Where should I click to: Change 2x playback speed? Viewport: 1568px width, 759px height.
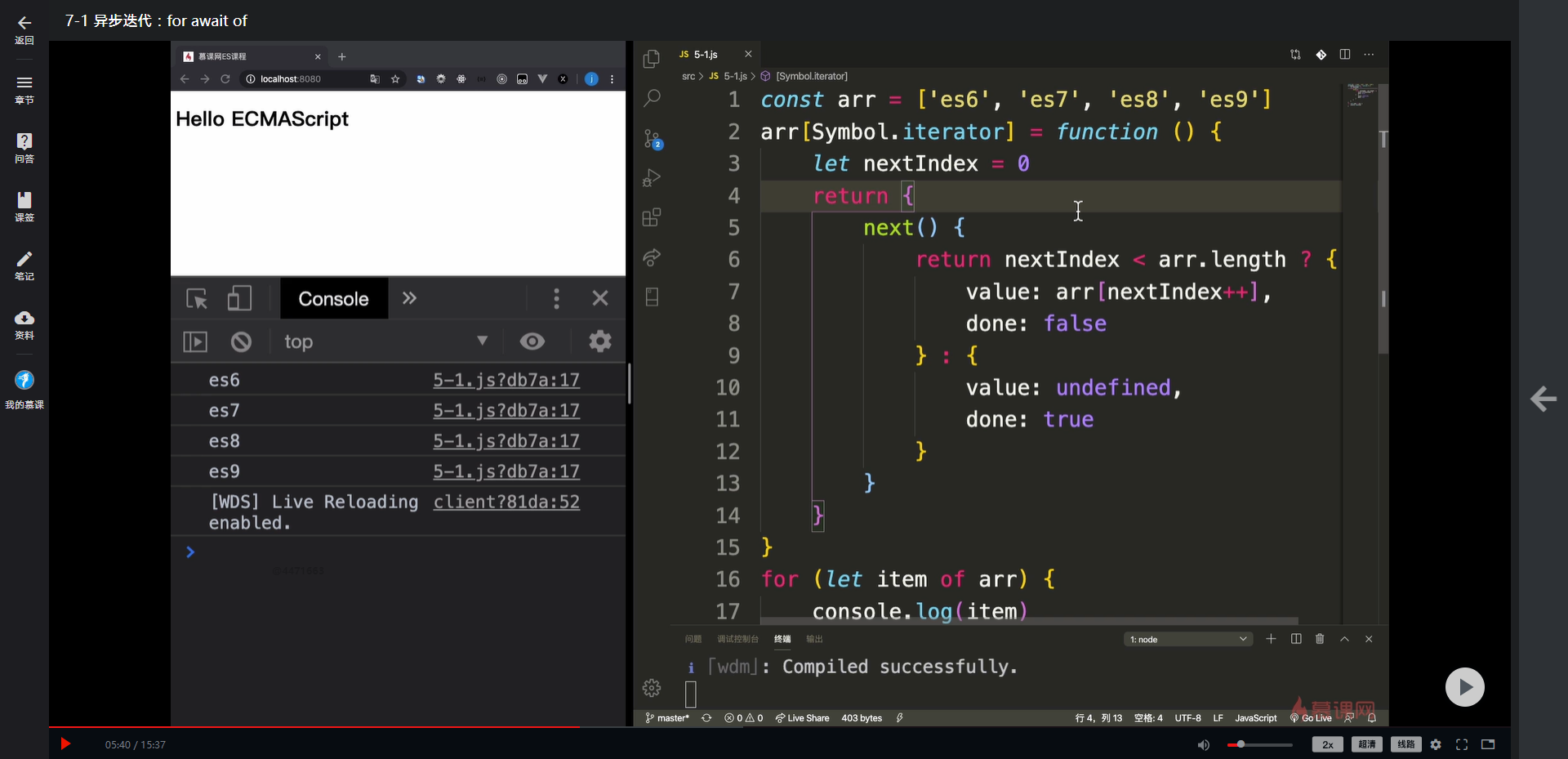coord(1327,744)
